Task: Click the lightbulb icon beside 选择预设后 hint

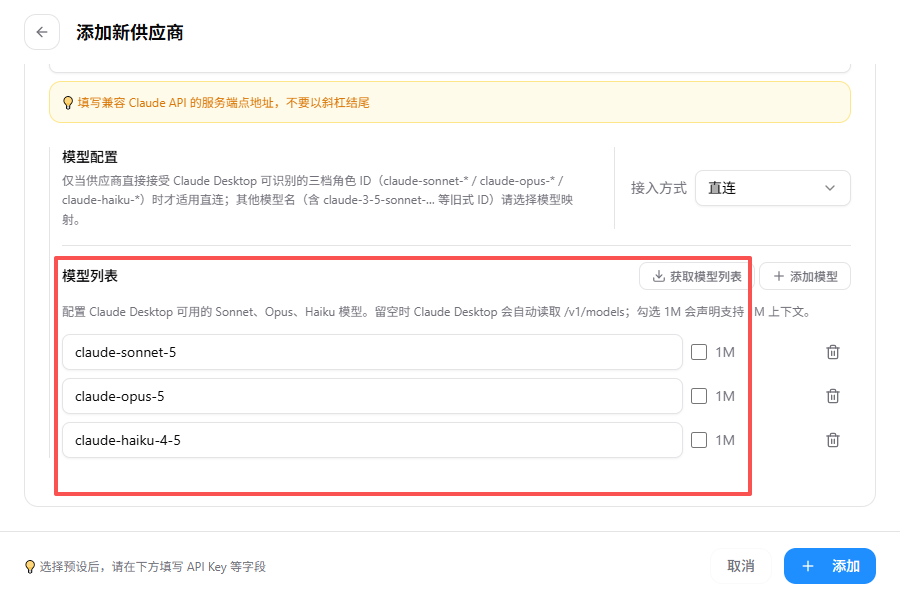Action: click(x=30, y=567)
